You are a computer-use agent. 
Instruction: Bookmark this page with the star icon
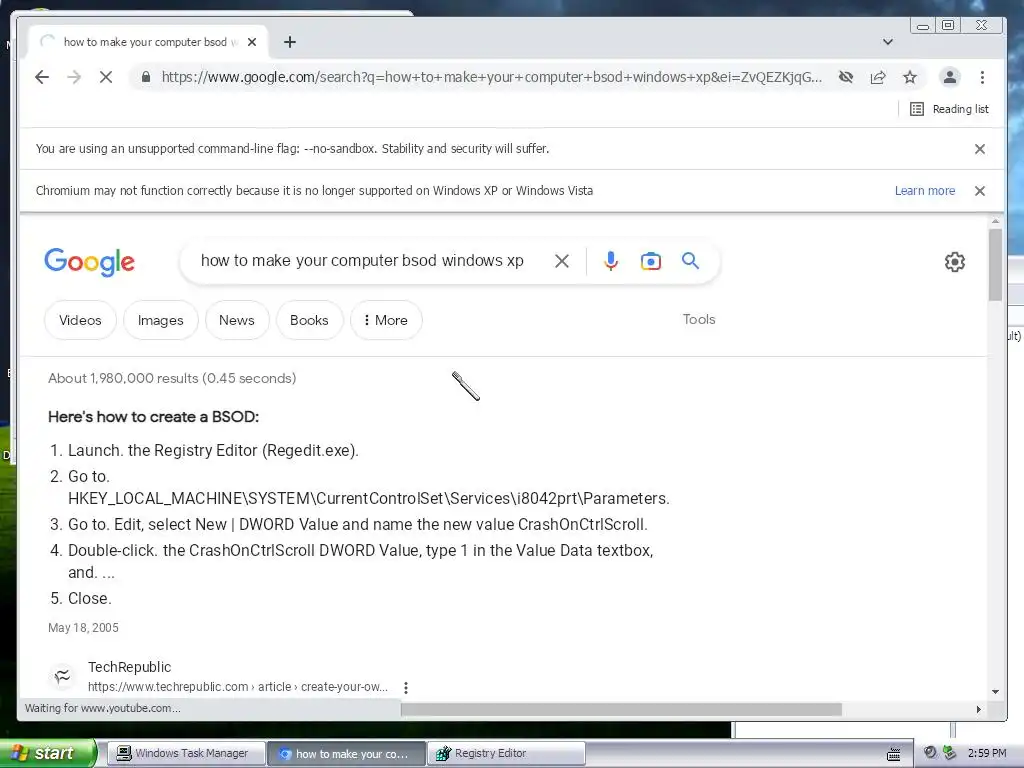(x=910, y=77)
